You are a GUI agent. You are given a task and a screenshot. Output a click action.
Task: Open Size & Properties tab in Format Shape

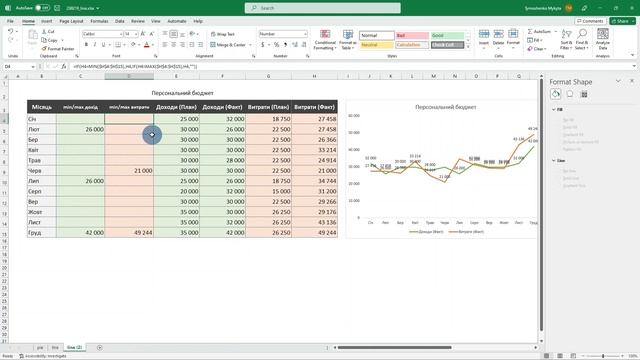584,94
